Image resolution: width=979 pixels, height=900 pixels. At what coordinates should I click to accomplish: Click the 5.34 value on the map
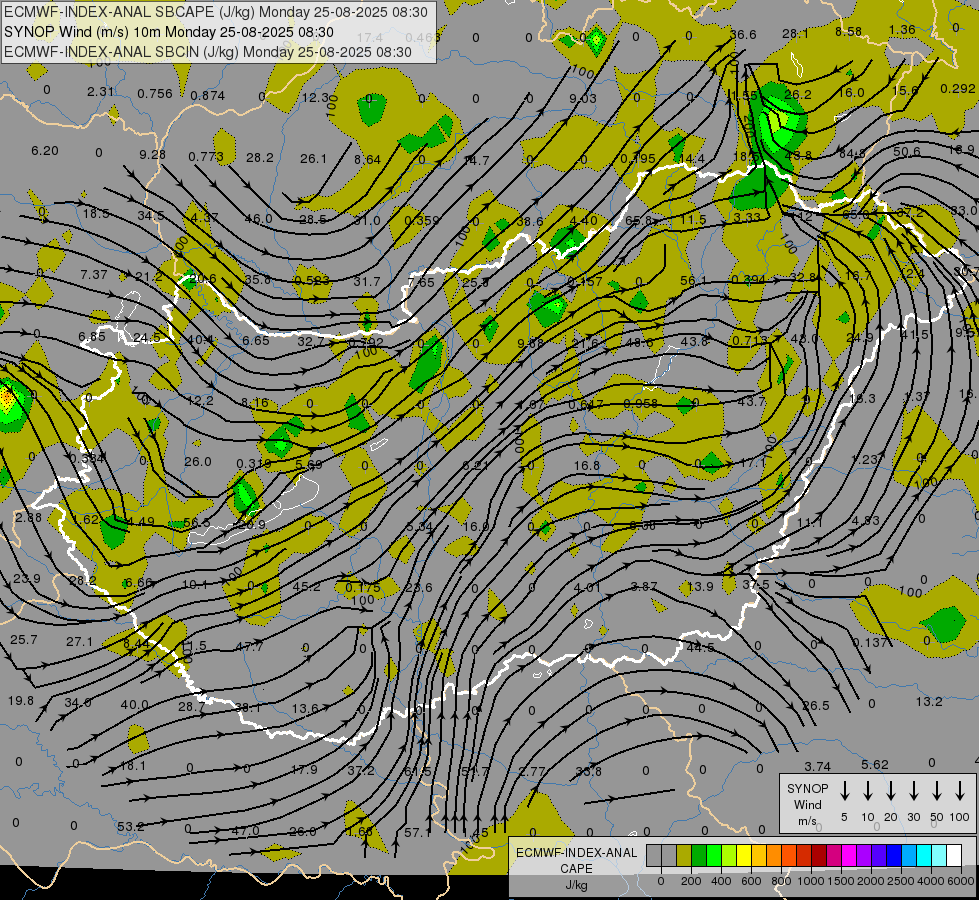pyautogui.click(x=419, y=527)
